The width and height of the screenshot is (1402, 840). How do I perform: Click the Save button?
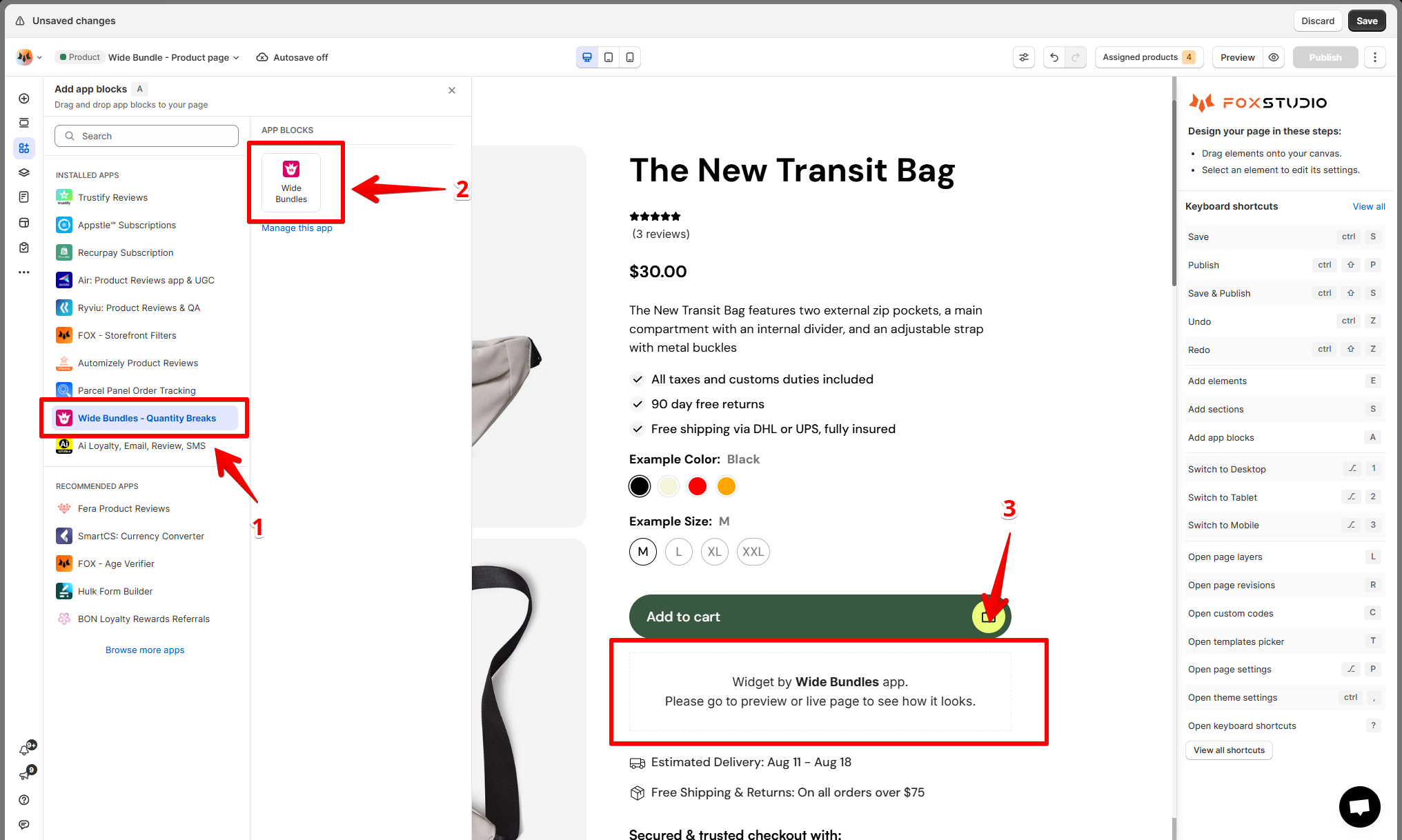(1366, 21)
